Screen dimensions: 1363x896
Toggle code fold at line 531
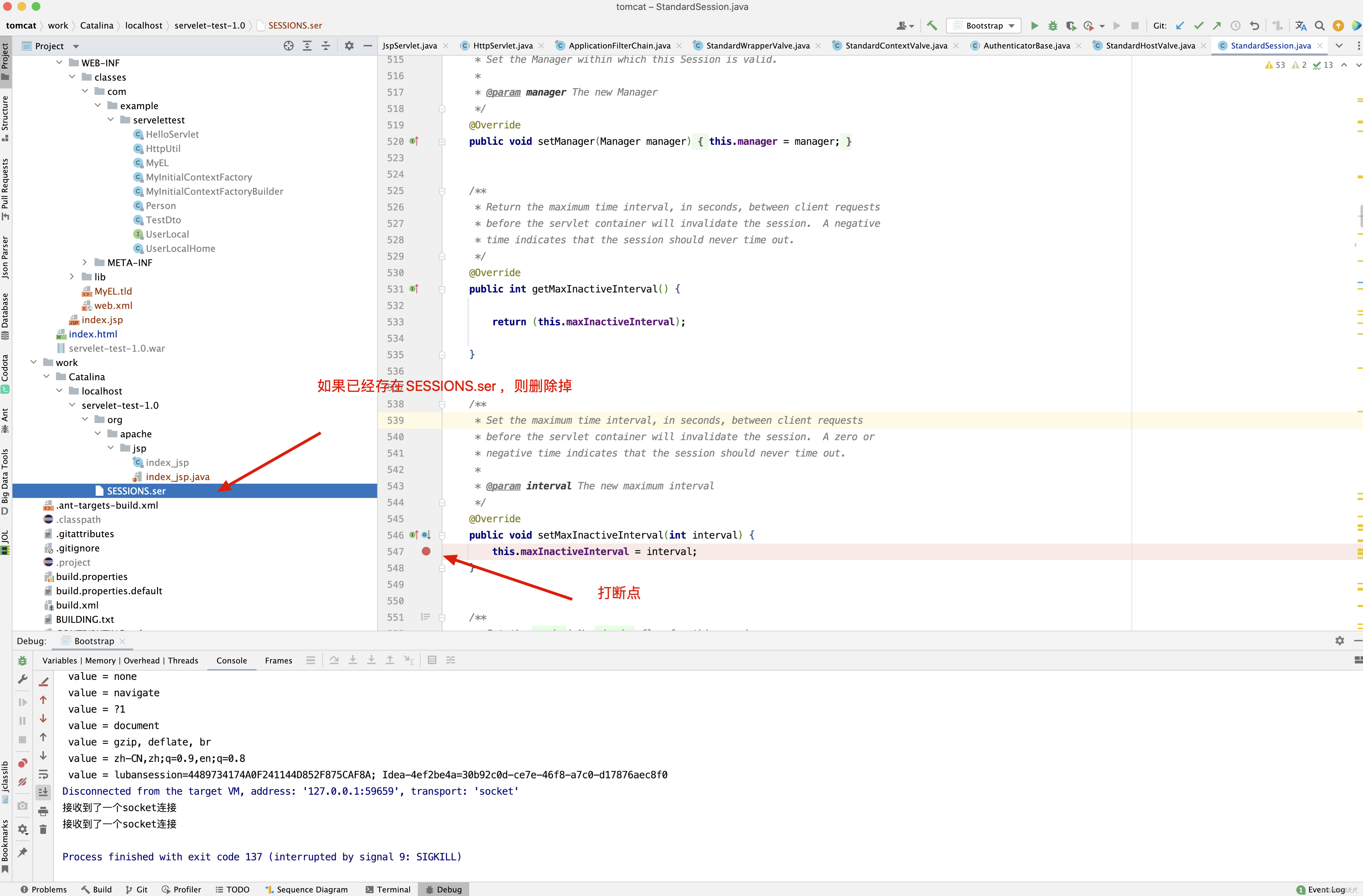[442, 290]
